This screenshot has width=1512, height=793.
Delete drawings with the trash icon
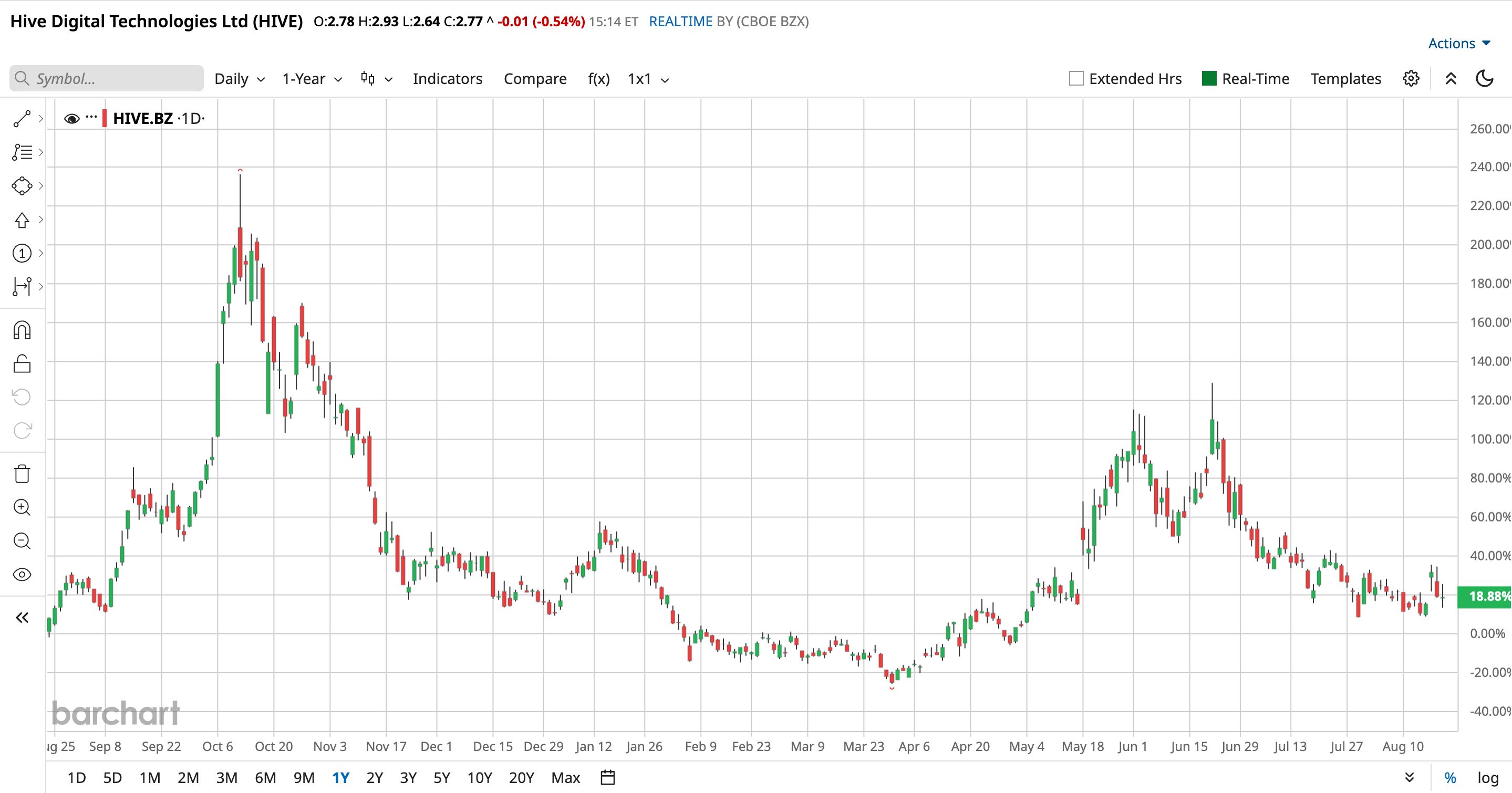[x=22, y=473]
